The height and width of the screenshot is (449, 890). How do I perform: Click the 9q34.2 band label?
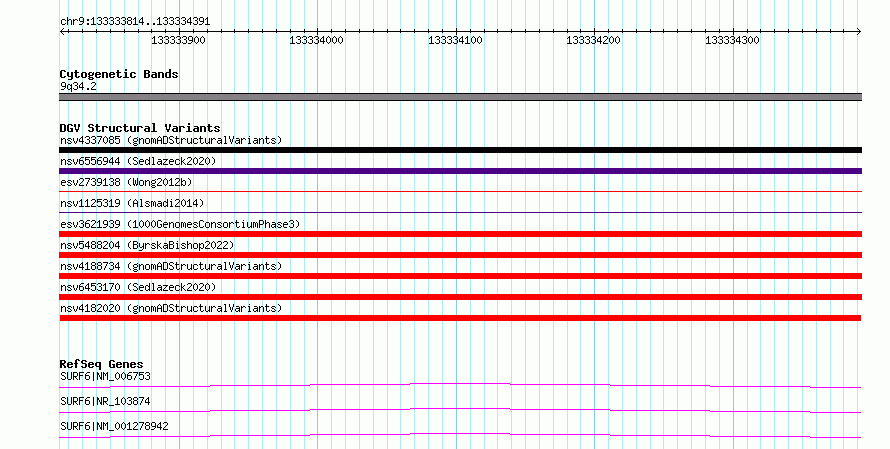coord(78,87)
